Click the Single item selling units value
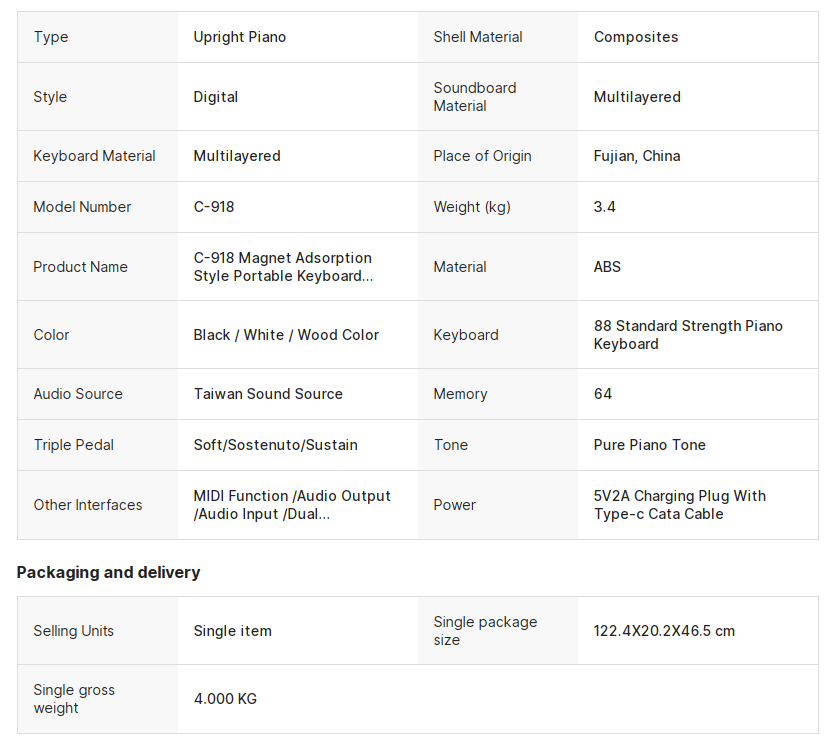 232,631
